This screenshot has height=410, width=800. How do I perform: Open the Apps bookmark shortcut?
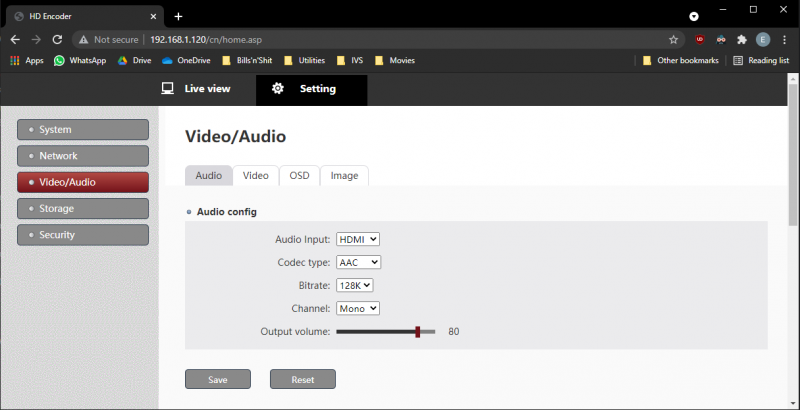click(27, 60)
